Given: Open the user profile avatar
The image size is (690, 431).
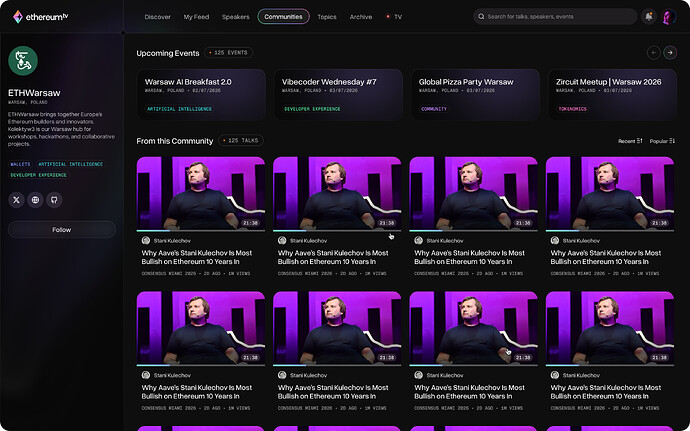Looking at the screenshot, I should coord(669,17).
